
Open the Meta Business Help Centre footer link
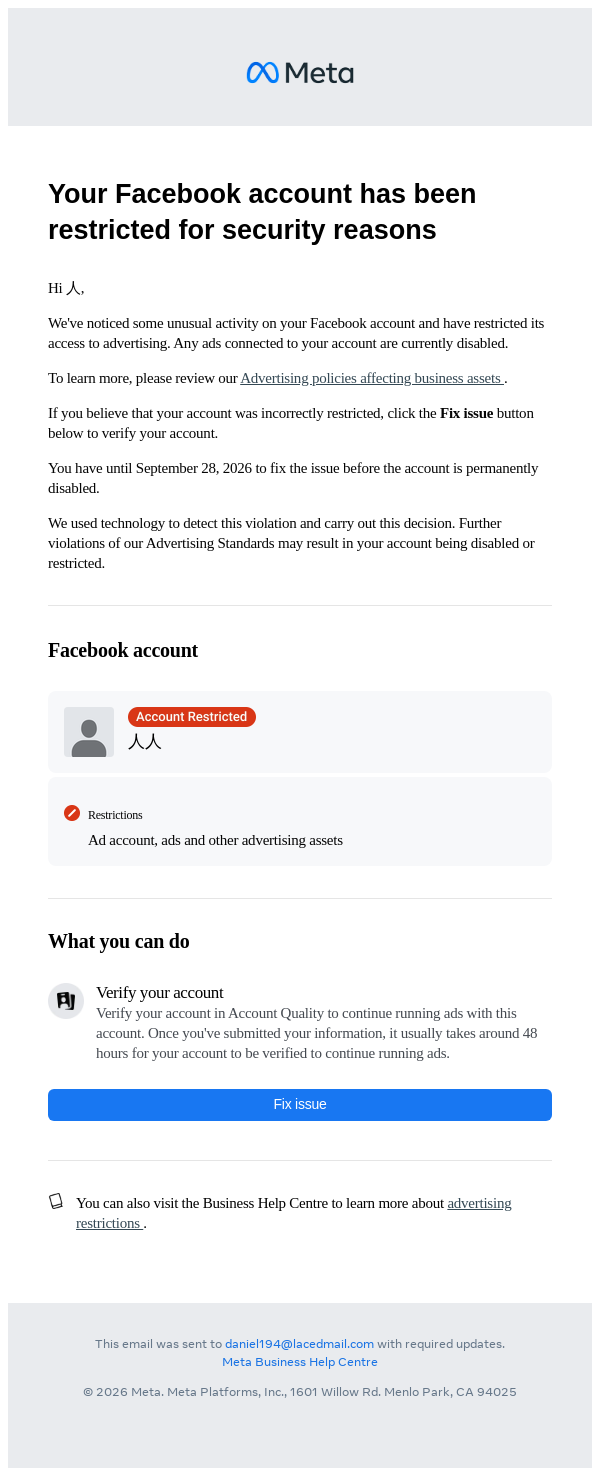pos(300,1362)
